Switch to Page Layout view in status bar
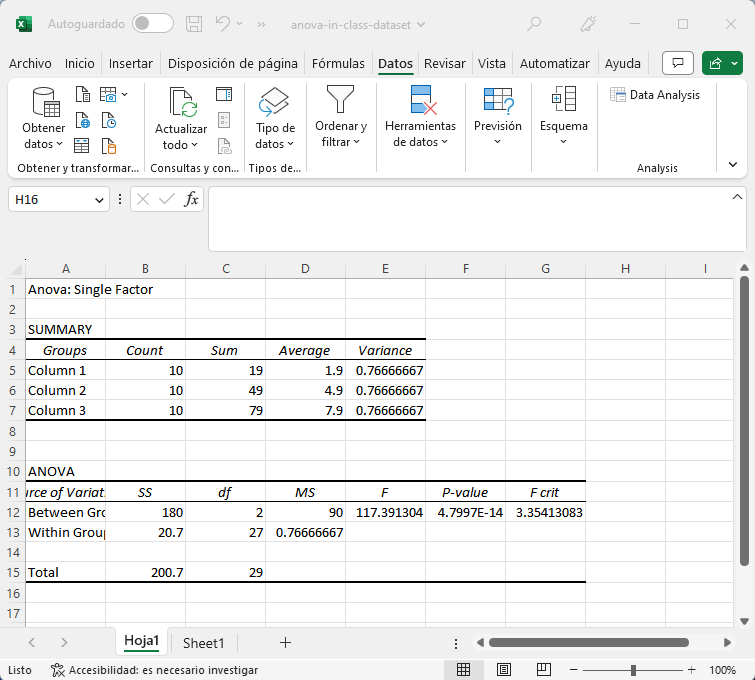The height and width of the screenshot is (680, 755). [504, 670]
